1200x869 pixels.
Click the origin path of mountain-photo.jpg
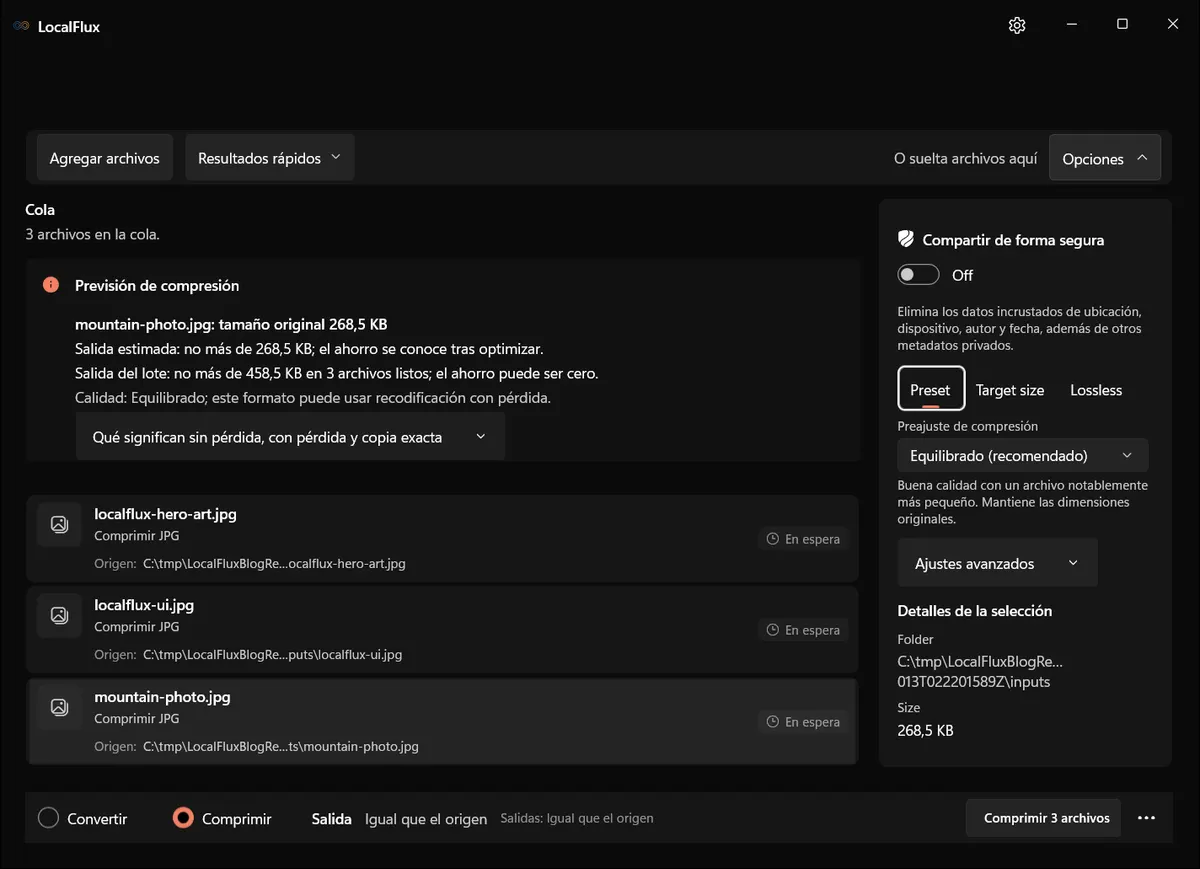tap(281, 746)
